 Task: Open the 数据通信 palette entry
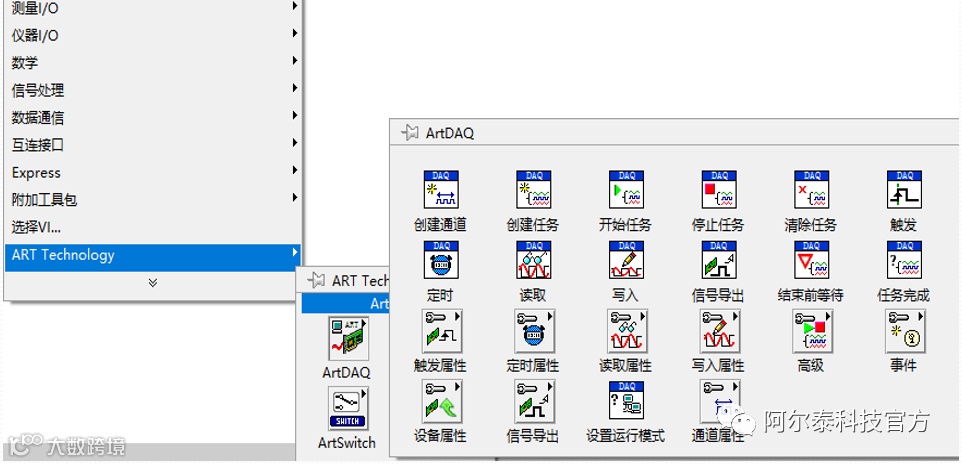[x=153, y=117]
